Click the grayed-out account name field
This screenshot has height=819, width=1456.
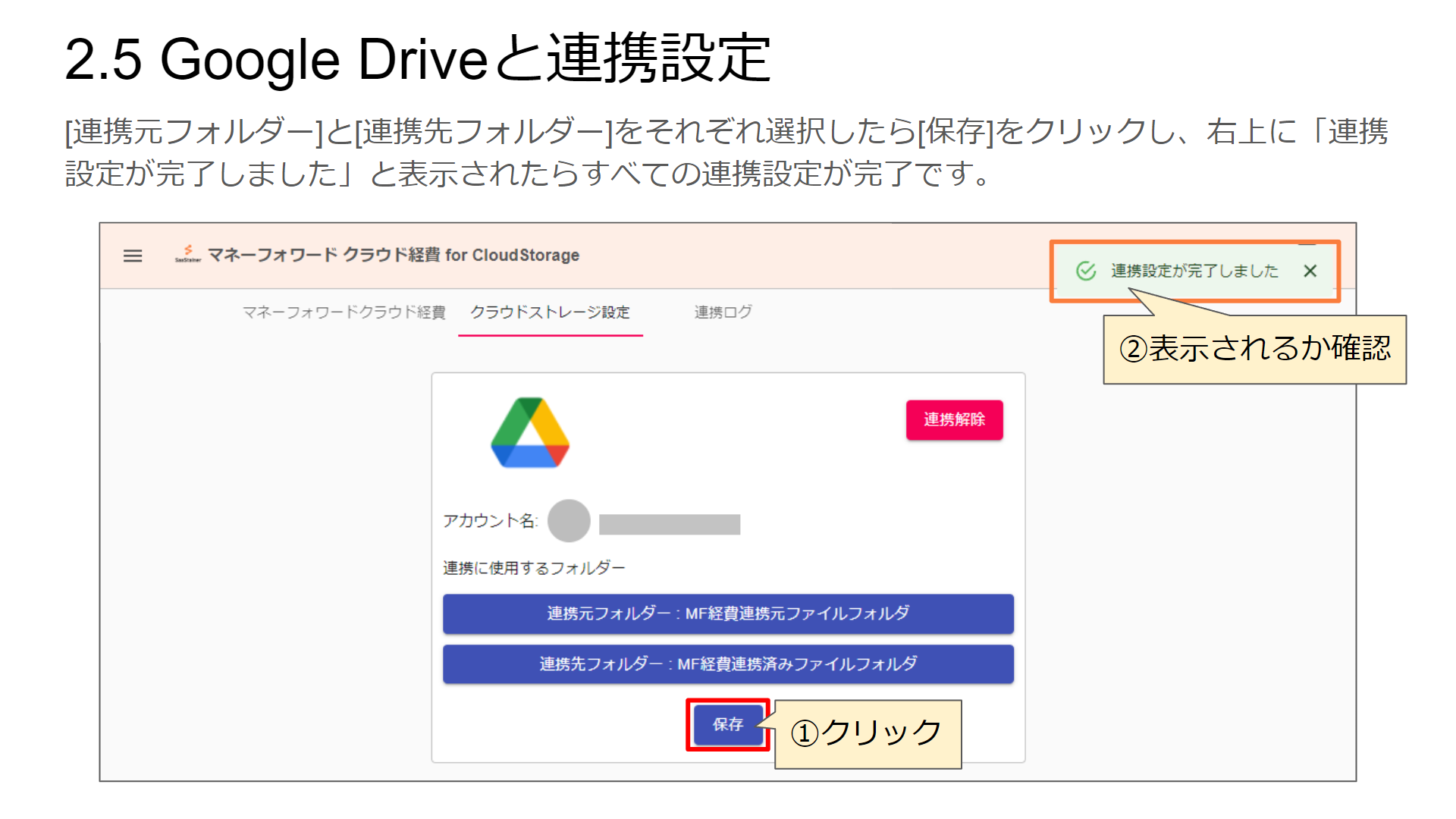[670, 524]
